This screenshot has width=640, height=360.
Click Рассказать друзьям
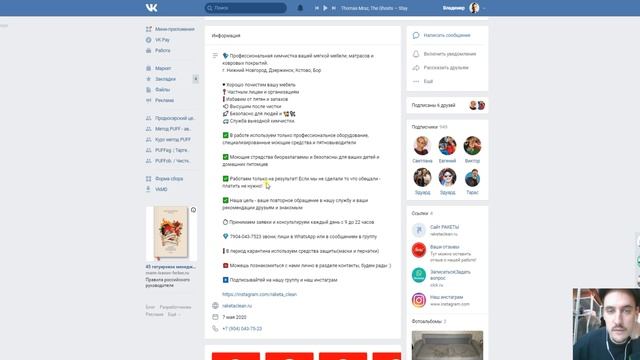pyautogui.click(x=446, y=68)
